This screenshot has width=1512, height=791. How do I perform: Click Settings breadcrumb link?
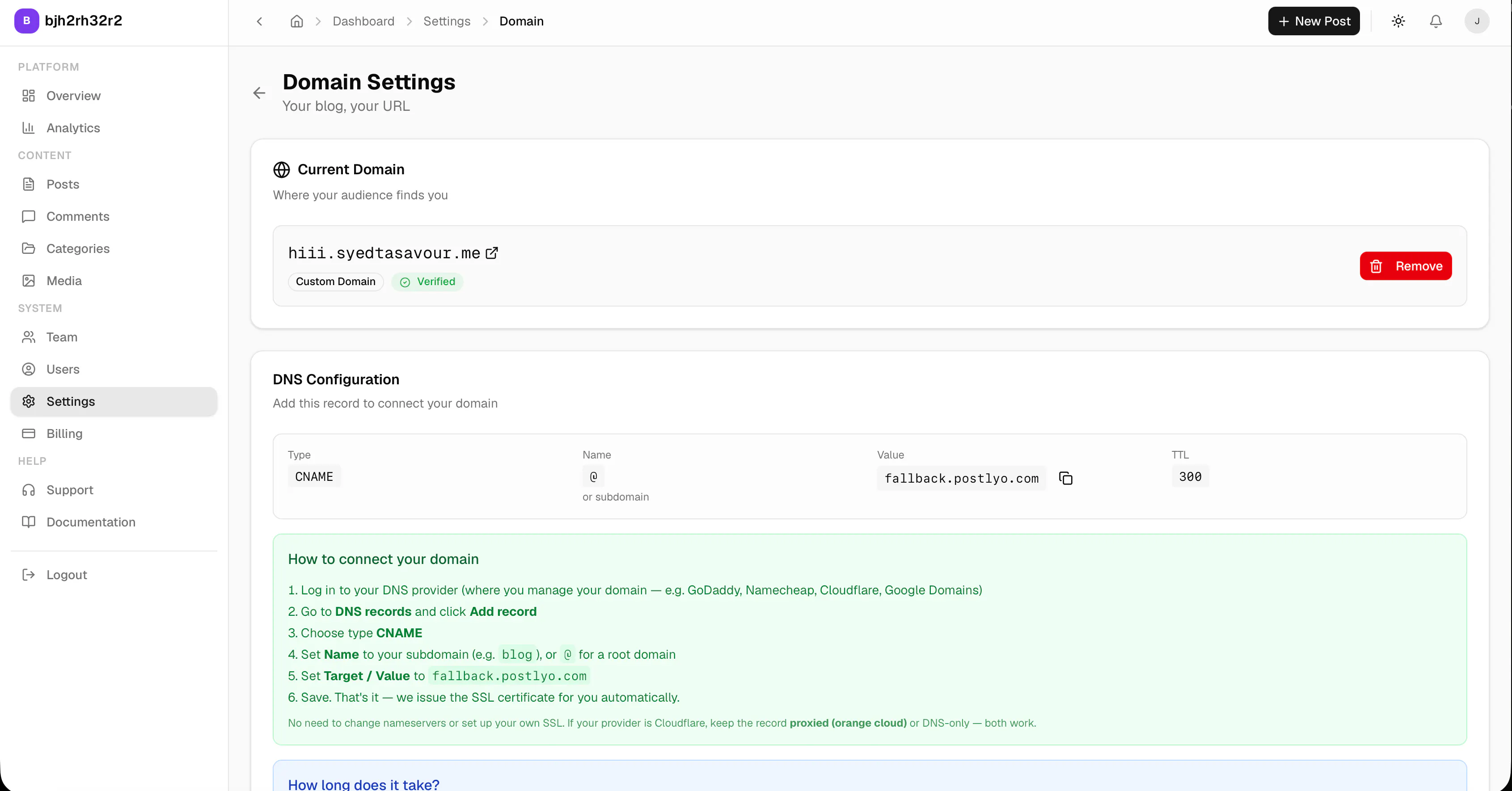[x=447, y=21]
